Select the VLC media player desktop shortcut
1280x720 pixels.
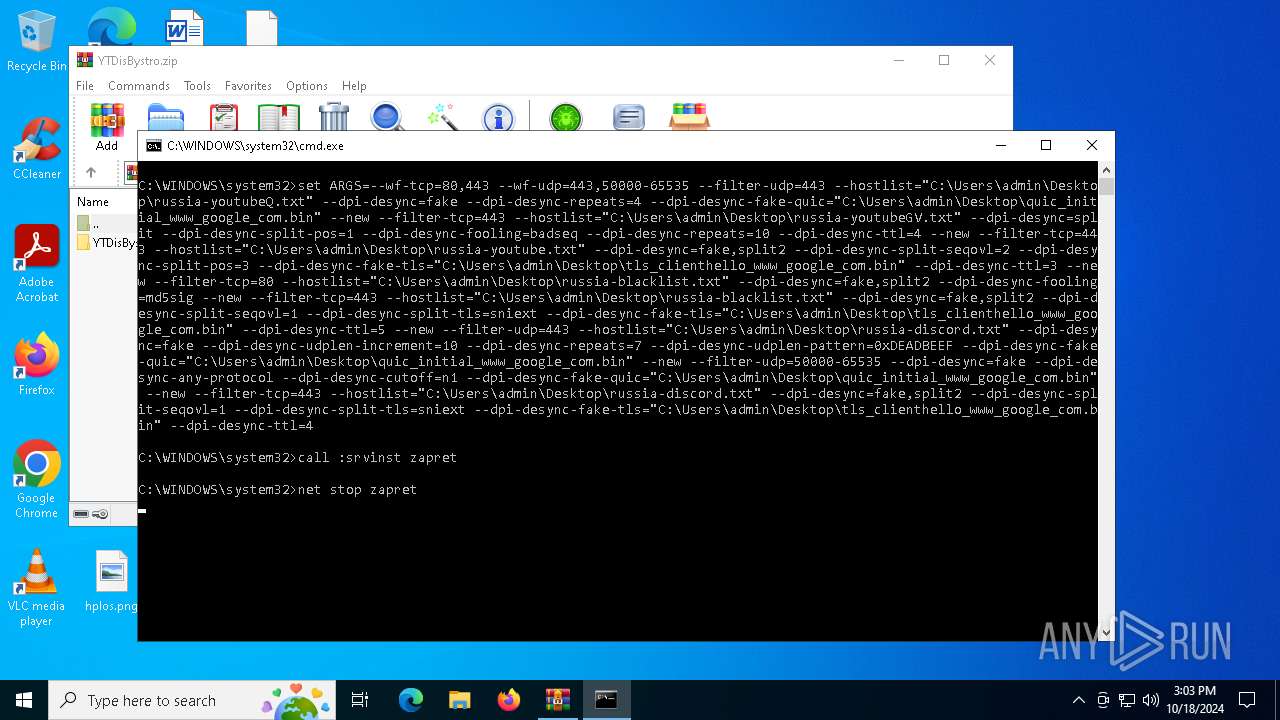point(36,588)
